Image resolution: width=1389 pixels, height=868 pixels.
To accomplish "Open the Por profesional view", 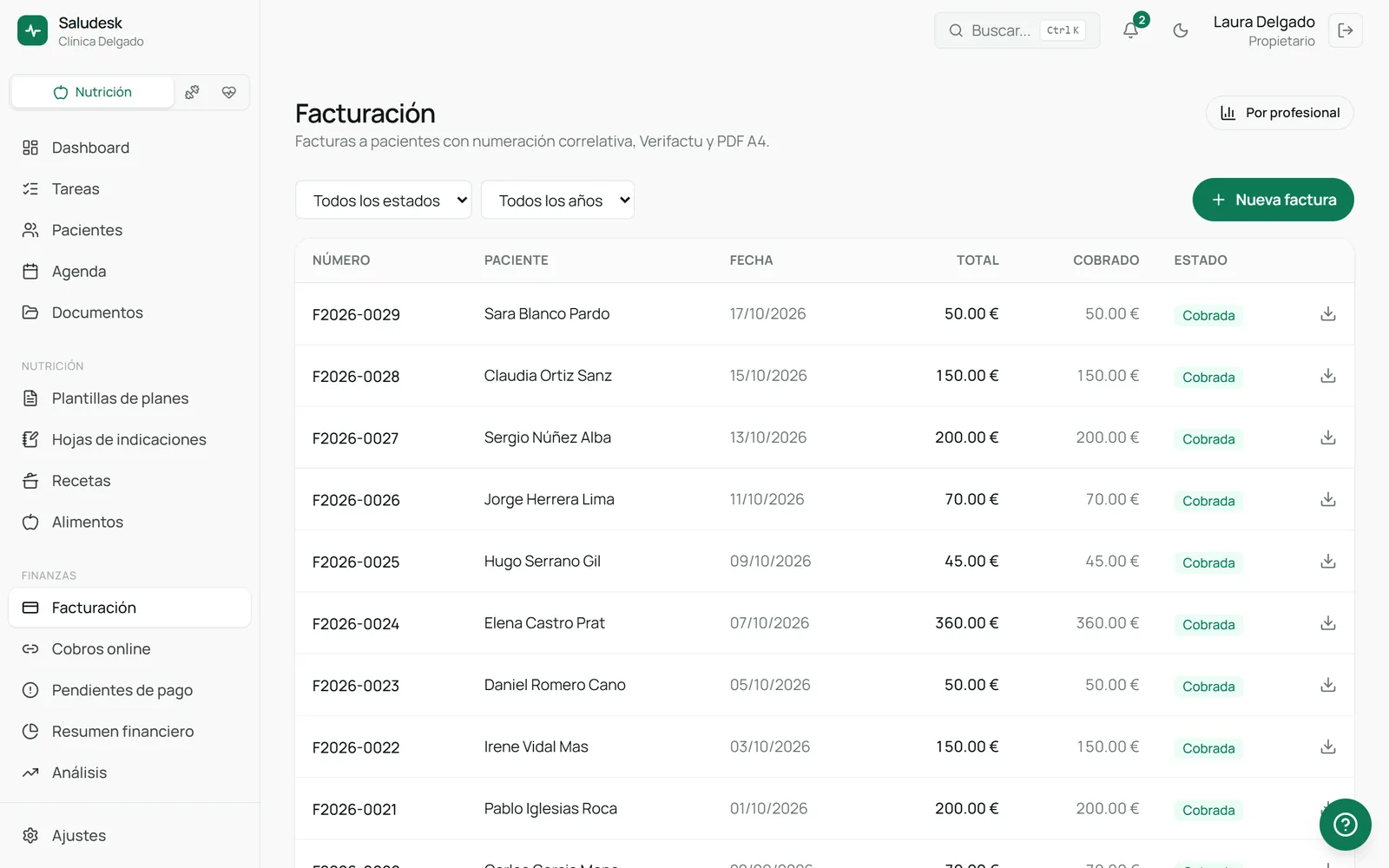I will click(x=1280, y=113).
